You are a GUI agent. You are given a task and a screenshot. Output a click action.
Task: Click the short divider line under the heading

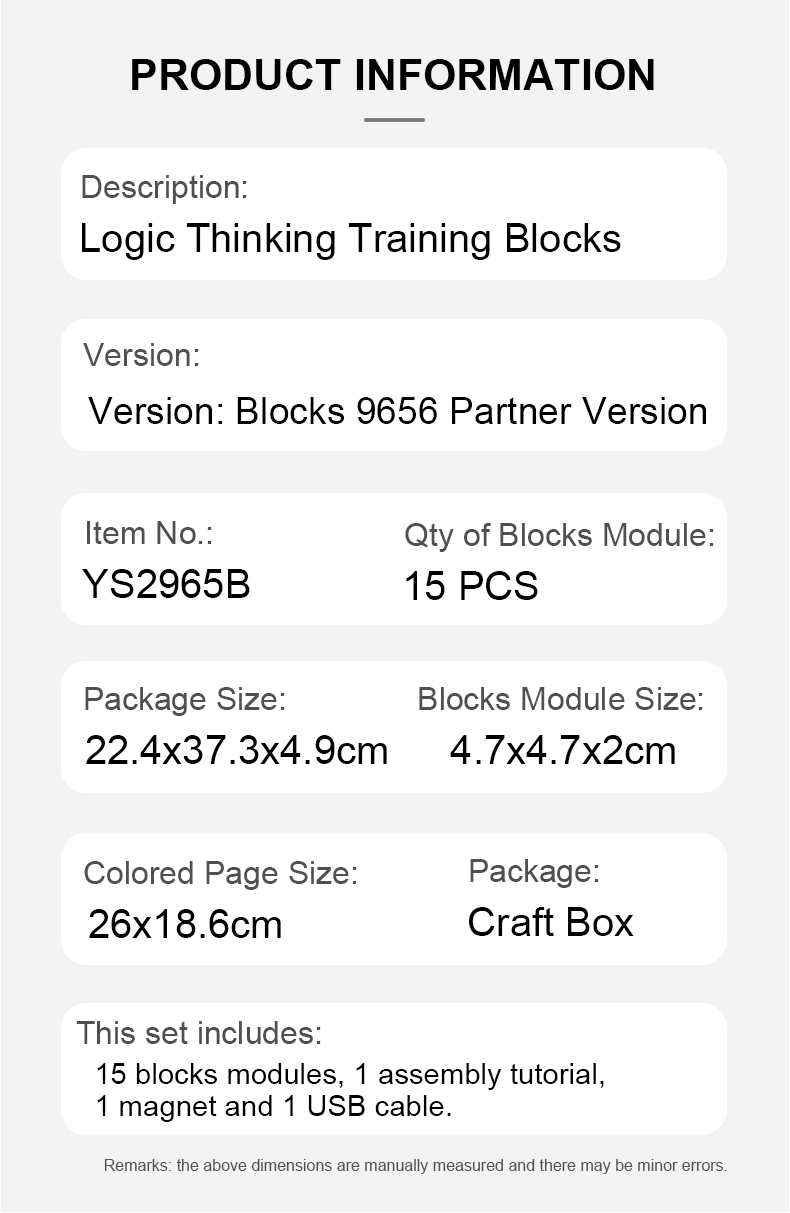tap(394, 120)
